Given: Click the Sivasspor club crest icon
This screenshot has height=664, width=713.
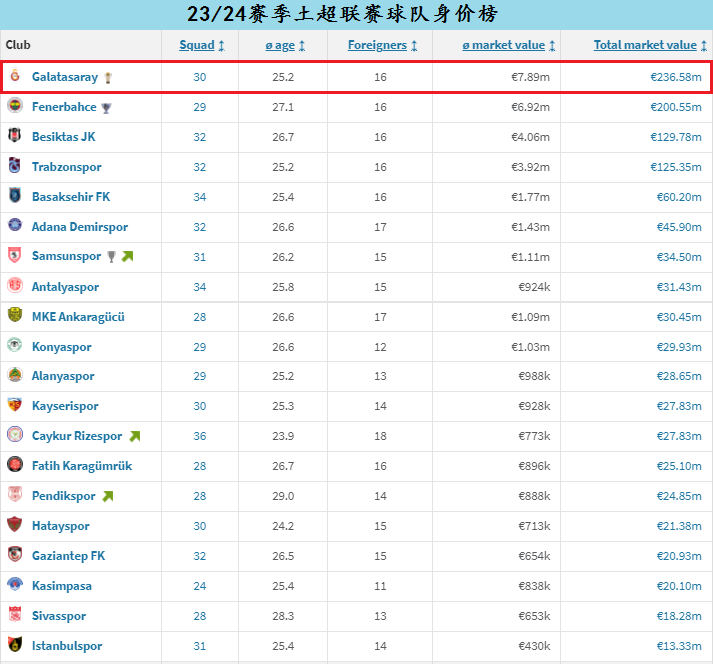Looking at the screenshot, I should [x=15, y=614].
